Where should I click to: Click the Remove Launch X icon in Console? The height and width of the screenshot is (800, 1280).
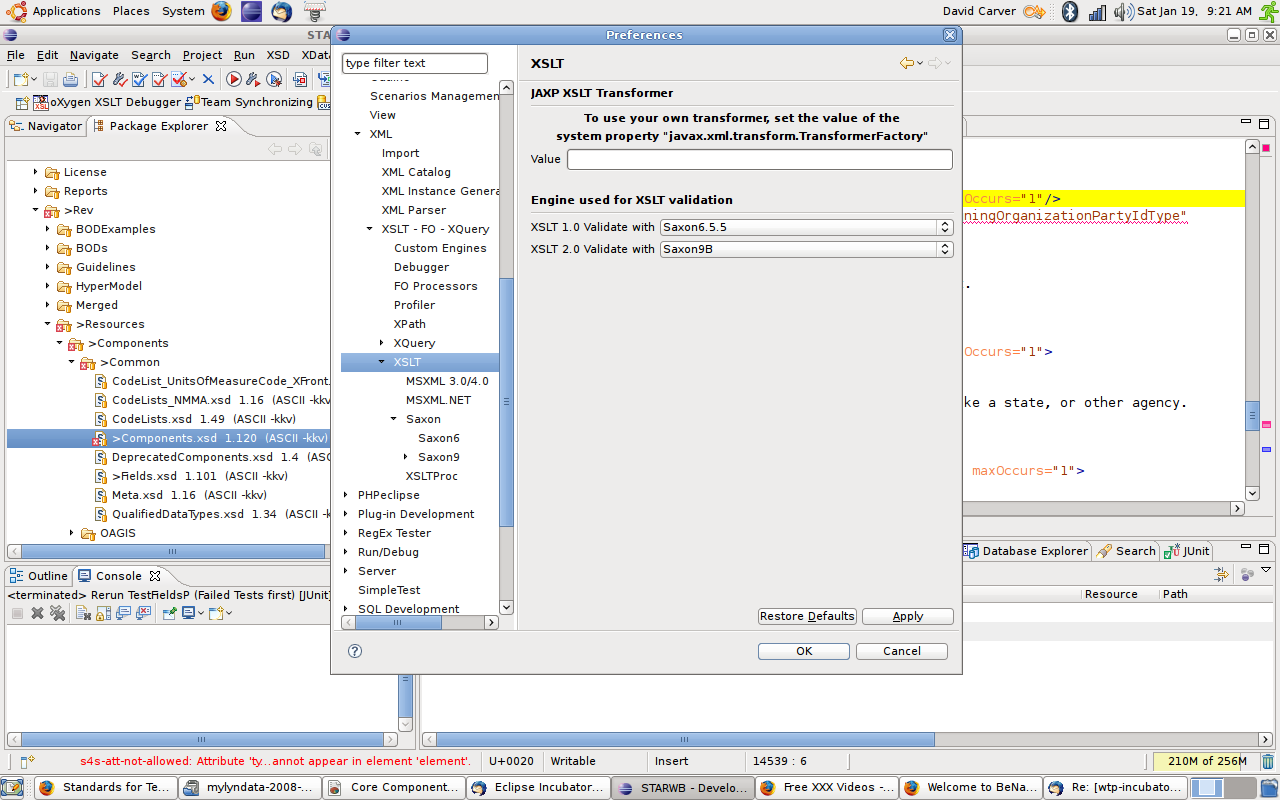tap(37, 613)
